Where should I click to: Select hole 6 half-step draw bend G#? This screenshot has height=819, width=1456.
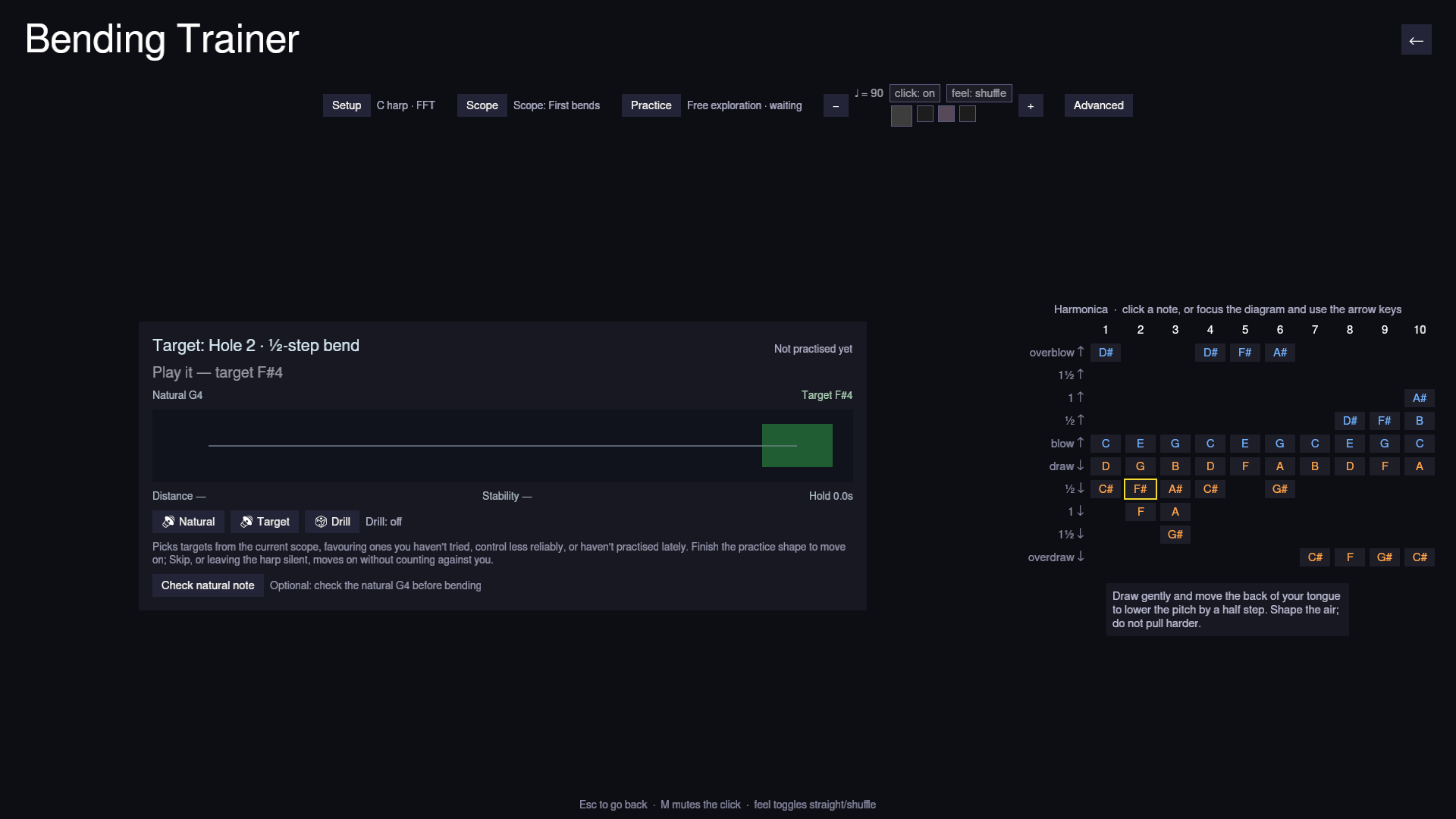point(1280,489)
